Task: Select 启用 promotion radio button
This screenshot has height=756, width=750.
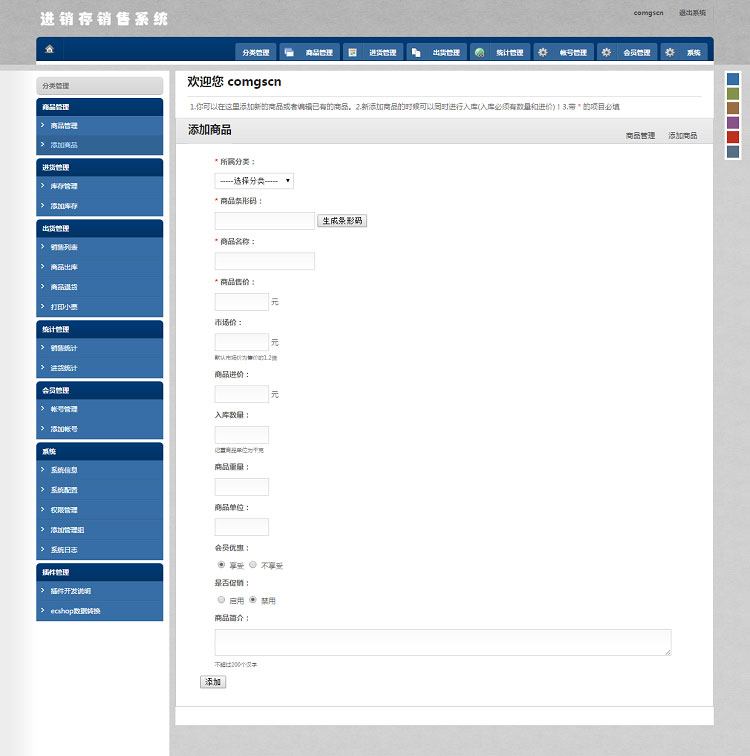Action: pos(221,600)
